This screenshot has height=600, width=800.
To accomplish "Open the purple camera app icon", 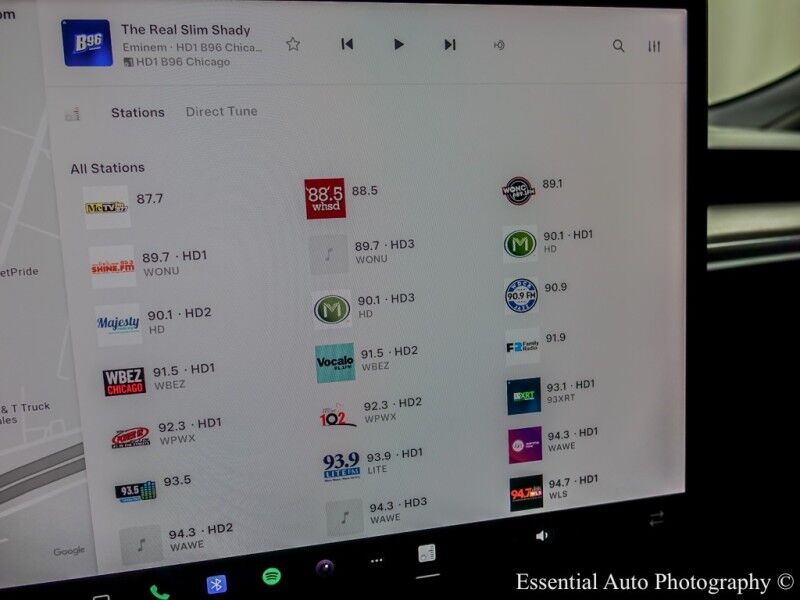I will [x=324, y=568].
